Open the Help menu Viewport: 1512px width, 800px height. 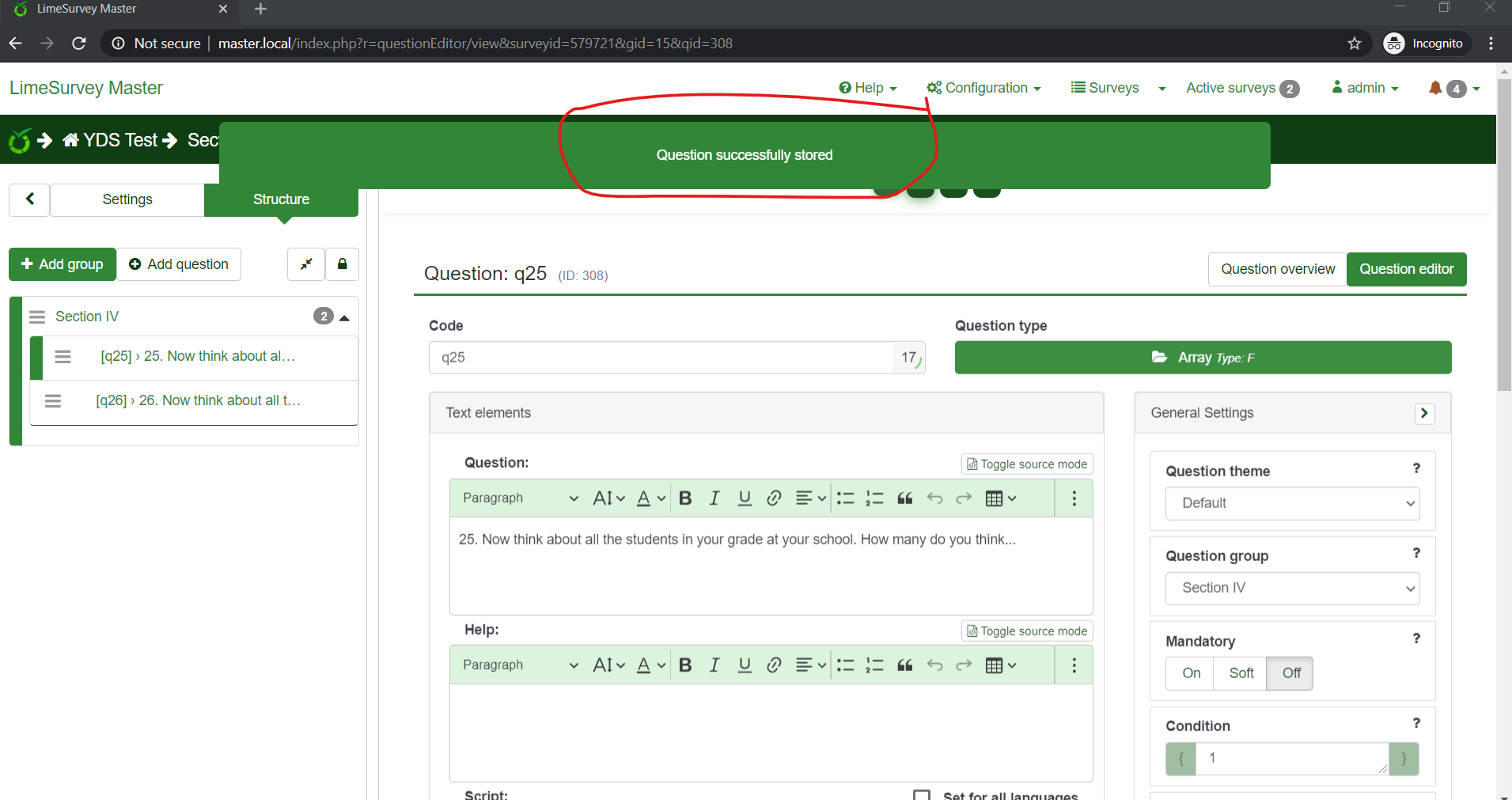(x=868, y=88)
